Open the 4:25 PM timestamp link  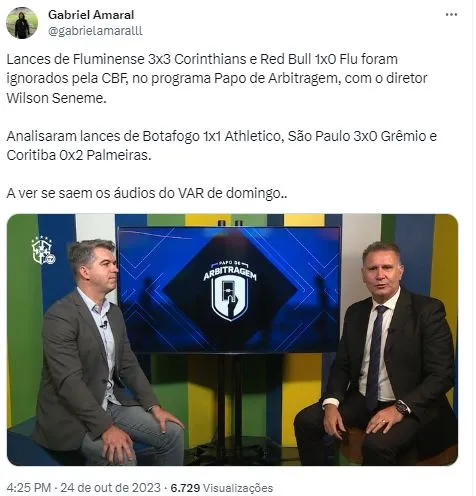click(29, 488)
